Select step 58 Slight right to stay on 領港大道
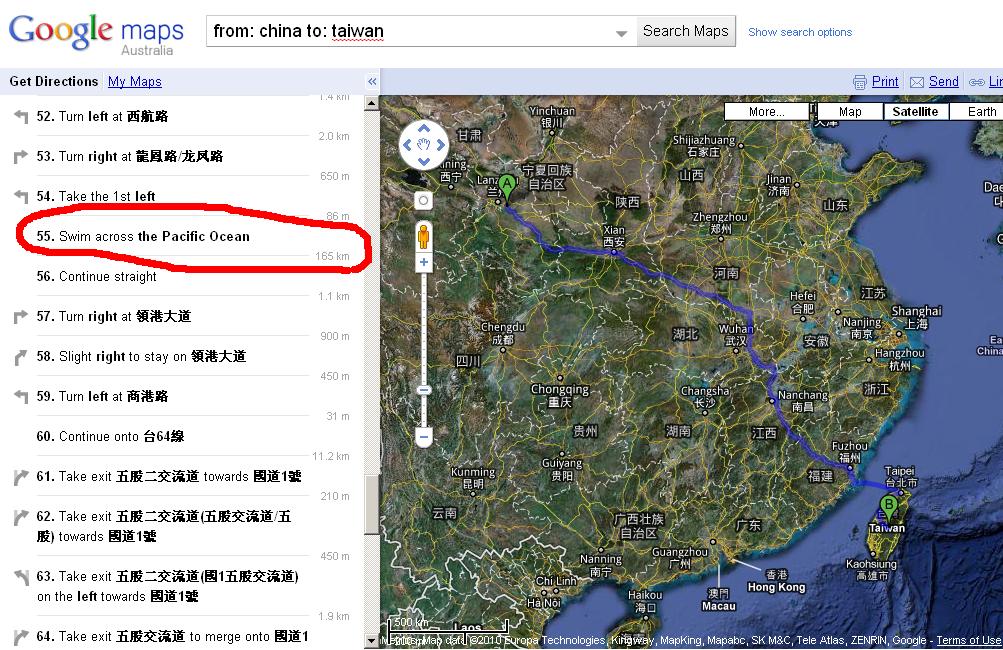 click(x=141, y=356)
